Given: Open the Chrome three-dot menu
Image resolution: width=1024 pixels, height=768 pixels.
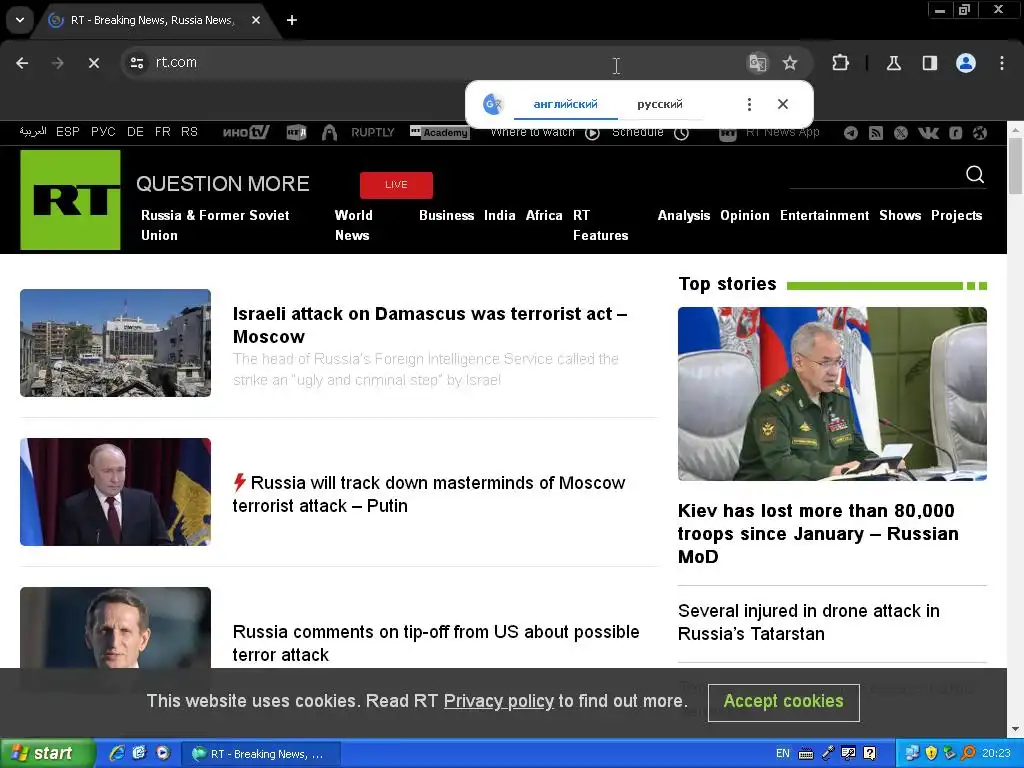Looking at the screenshot, I should pyautogui.click(x=1002, y=63).
